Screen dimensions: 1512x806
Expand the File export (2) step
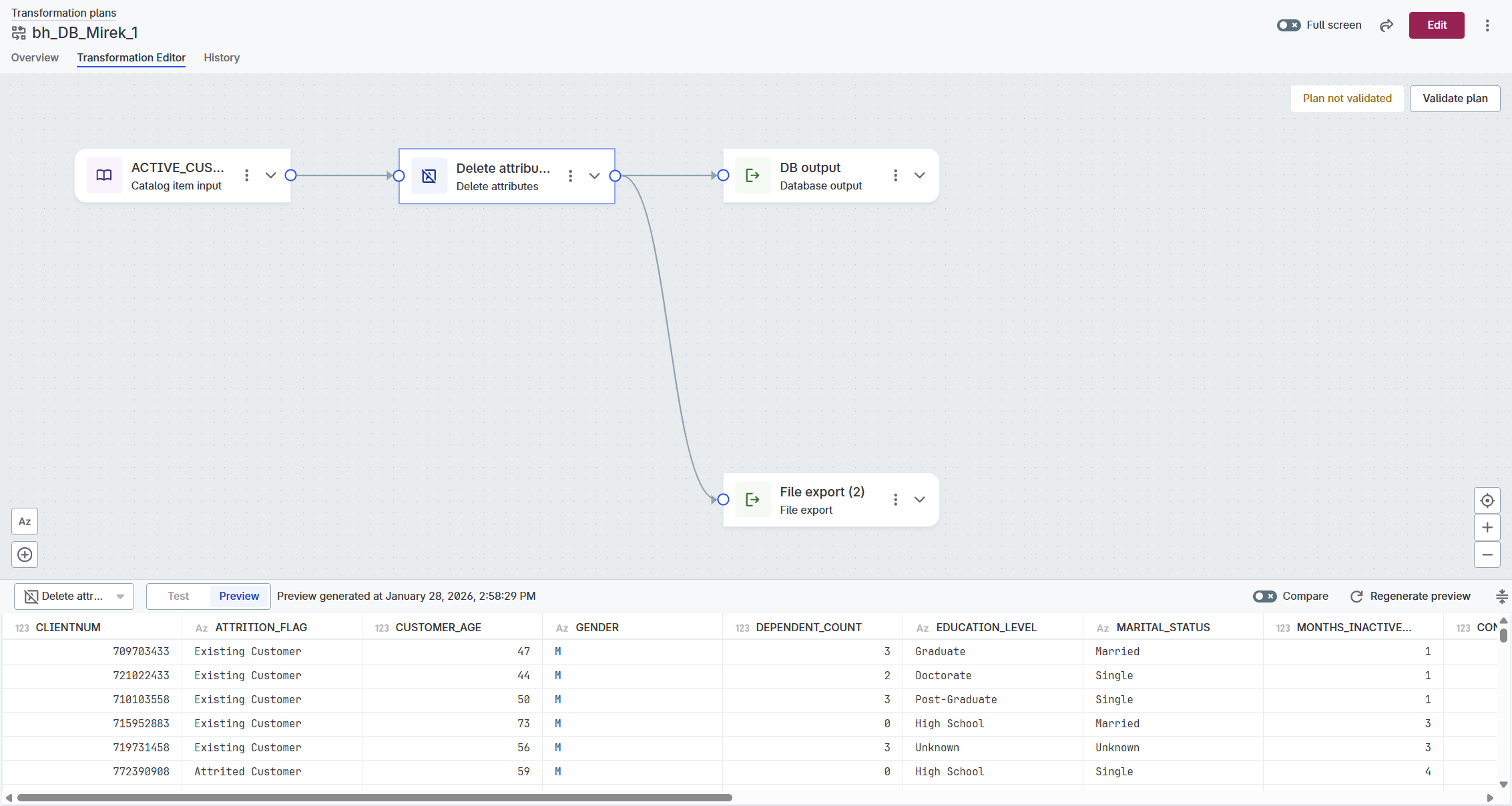919,500
